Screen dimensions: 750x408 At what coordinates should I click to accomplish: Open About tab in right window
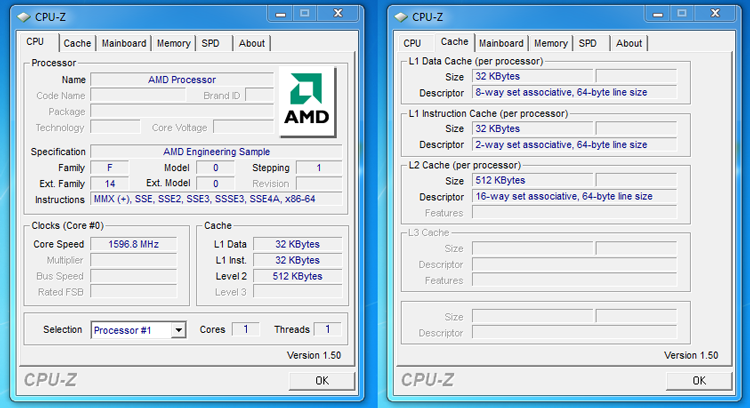pos(629,43)
